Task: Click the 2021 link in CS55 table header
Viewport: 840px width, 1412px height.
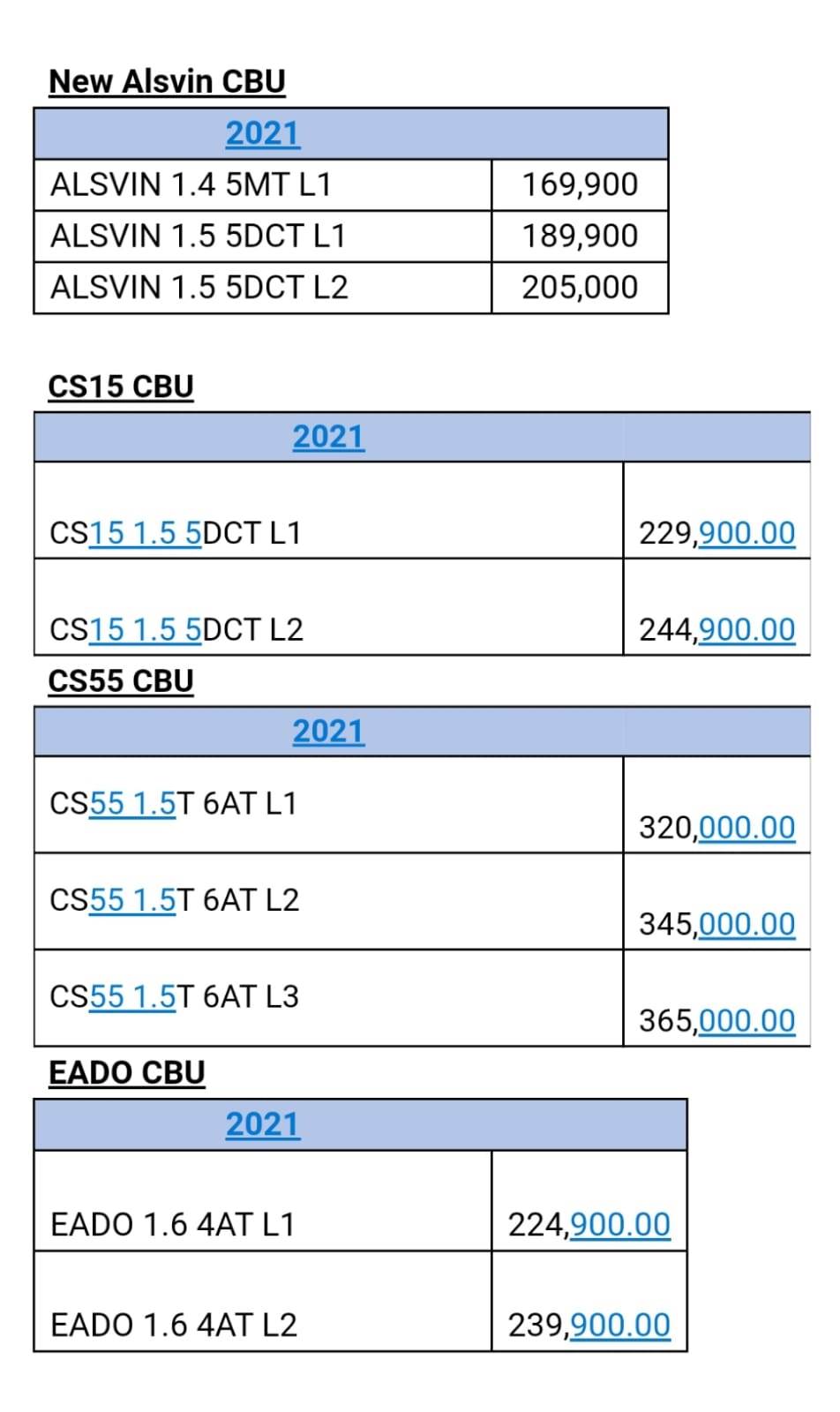Action: tap(328, 731)
